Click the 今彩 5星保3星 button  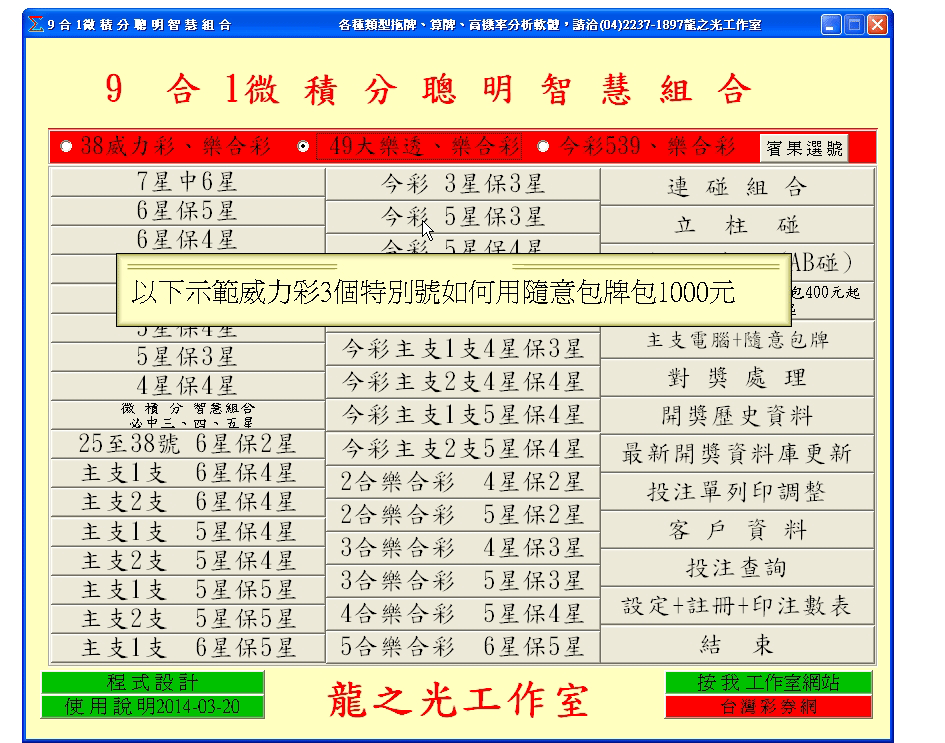[463, 217]
